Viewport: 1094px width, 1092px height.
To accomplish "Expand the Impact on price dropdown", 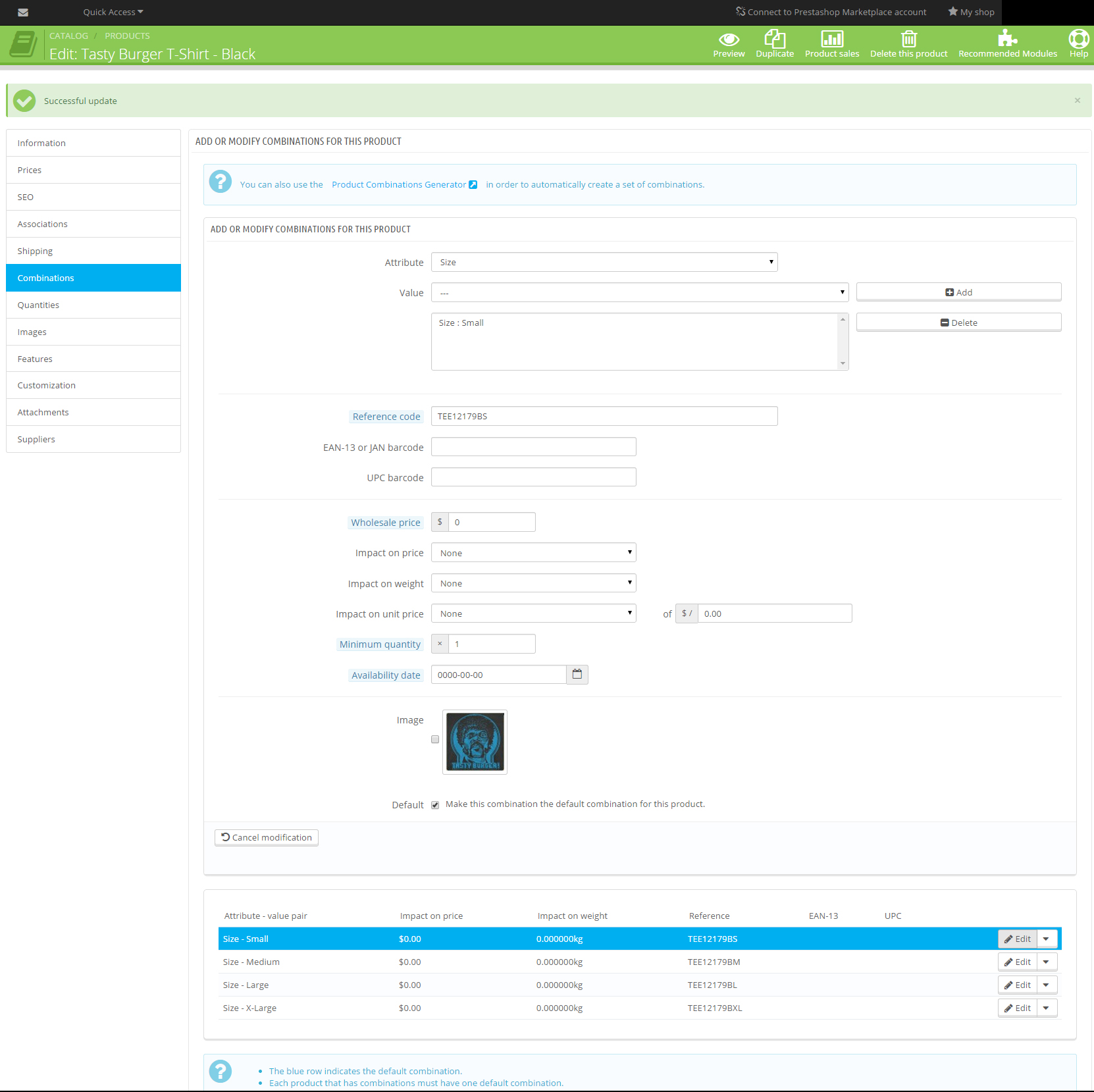I will [533, 553].
